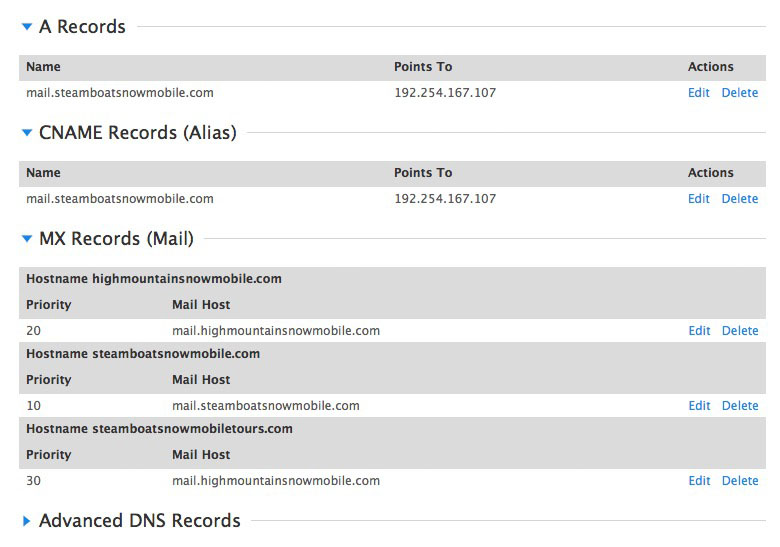Select the A Records Name column header

point(43,67)
